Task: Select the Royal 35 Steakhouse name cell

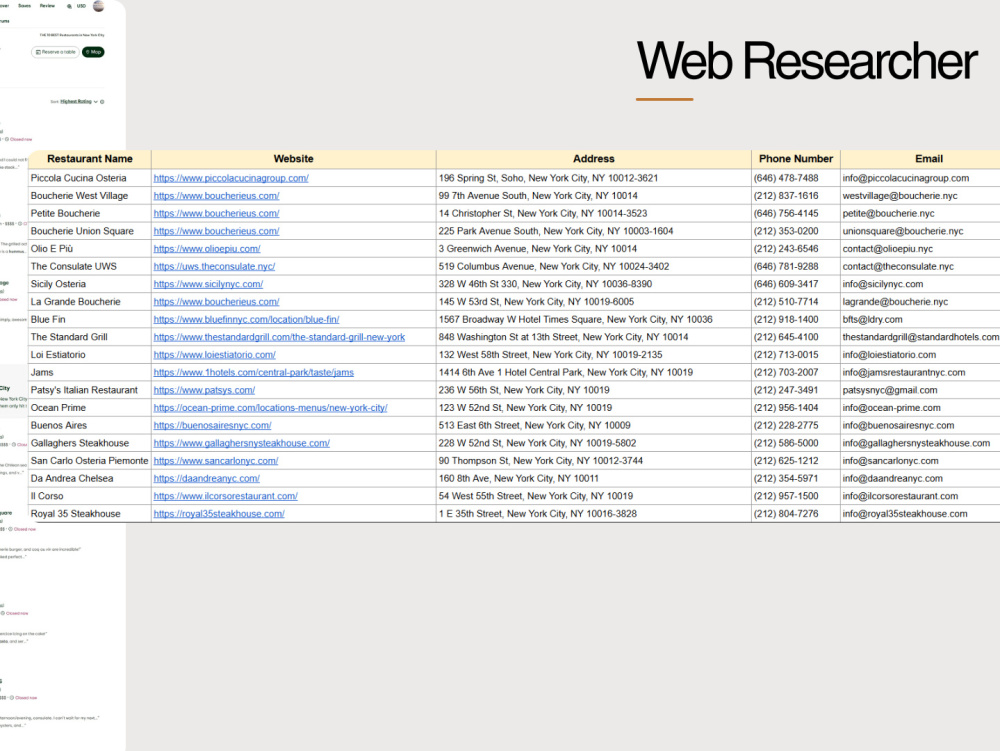Action: click(x=90, y=514)
